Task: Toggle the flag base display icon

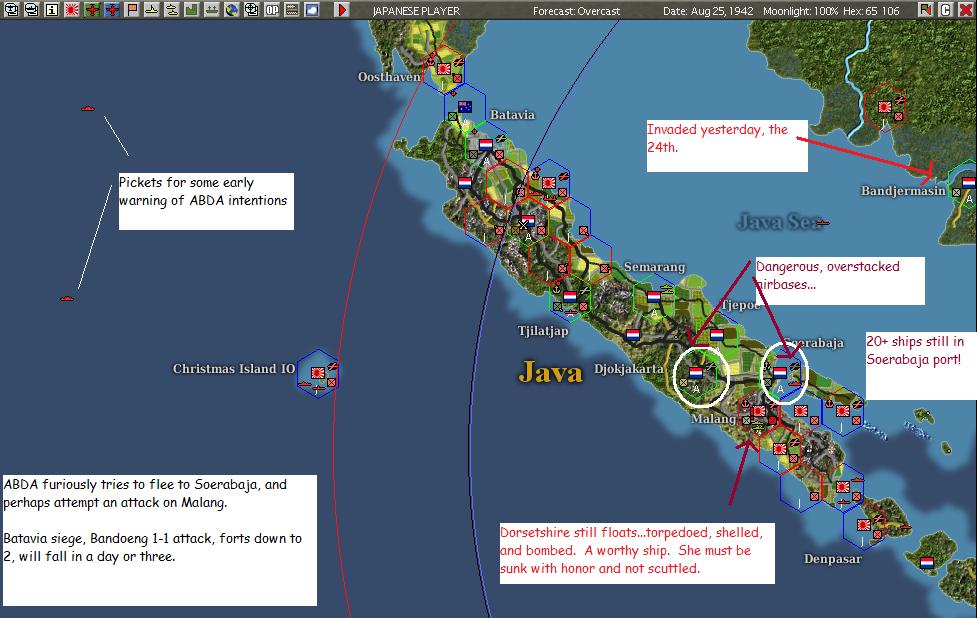Action: tap(130, 10)
